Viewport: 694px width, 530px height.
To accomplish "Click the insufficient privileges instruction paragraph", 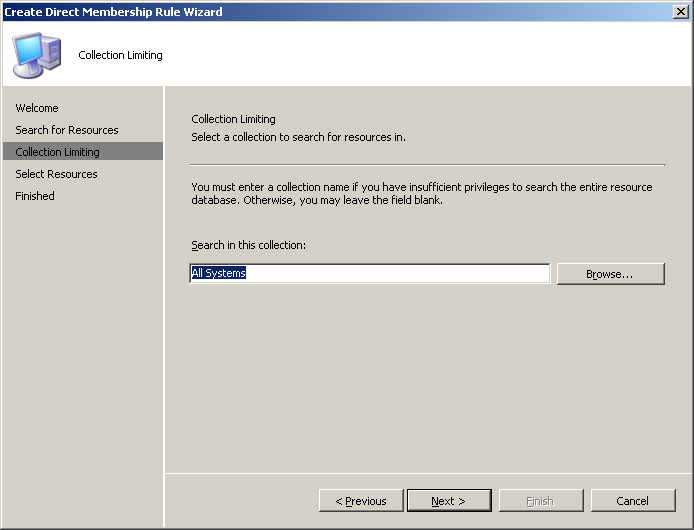I will [x=422, y=193].
